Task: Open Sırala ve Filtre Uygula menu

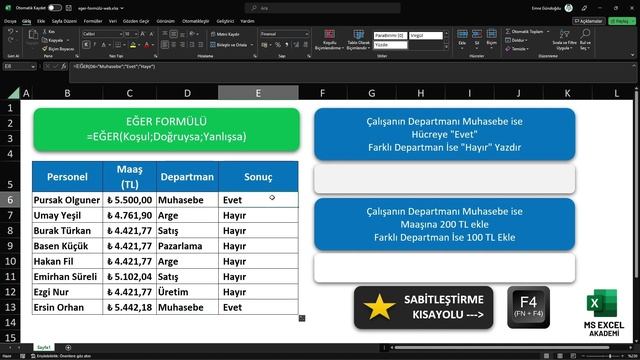Action: pos(564,40)
